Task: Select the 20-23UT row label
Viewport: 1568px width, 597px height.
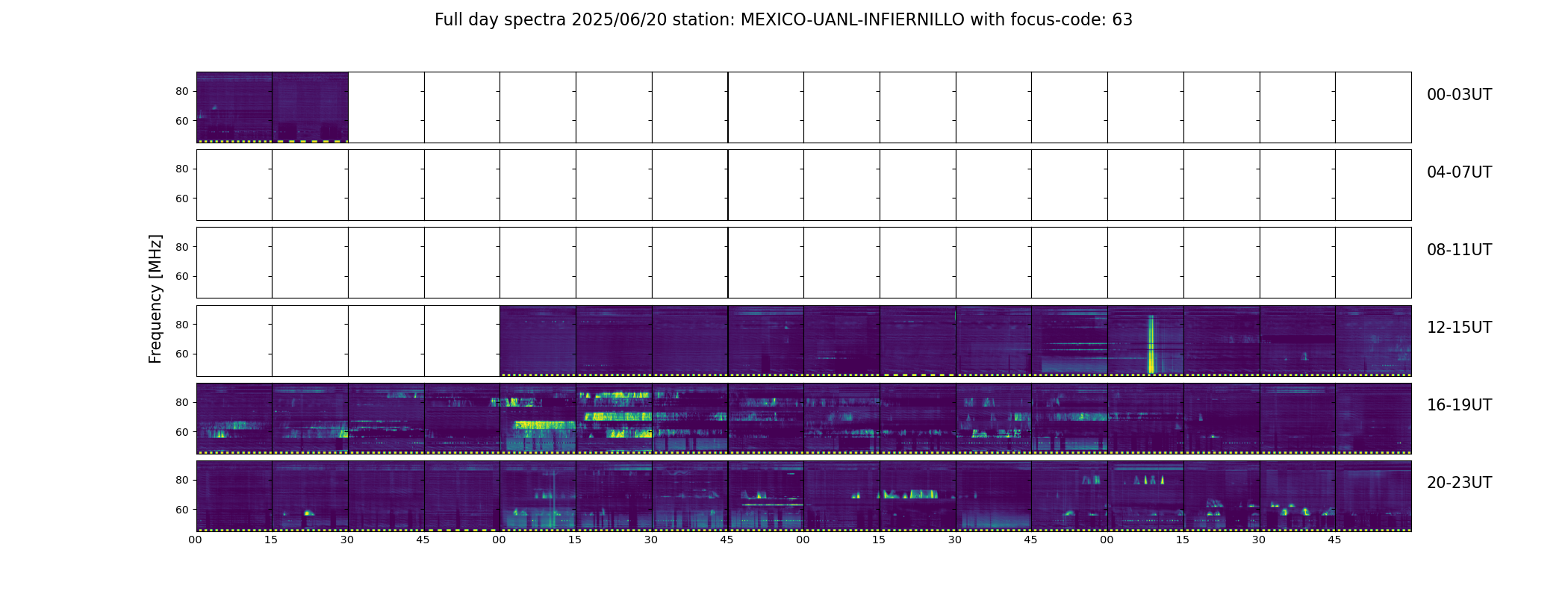Action: point(1459,483)
